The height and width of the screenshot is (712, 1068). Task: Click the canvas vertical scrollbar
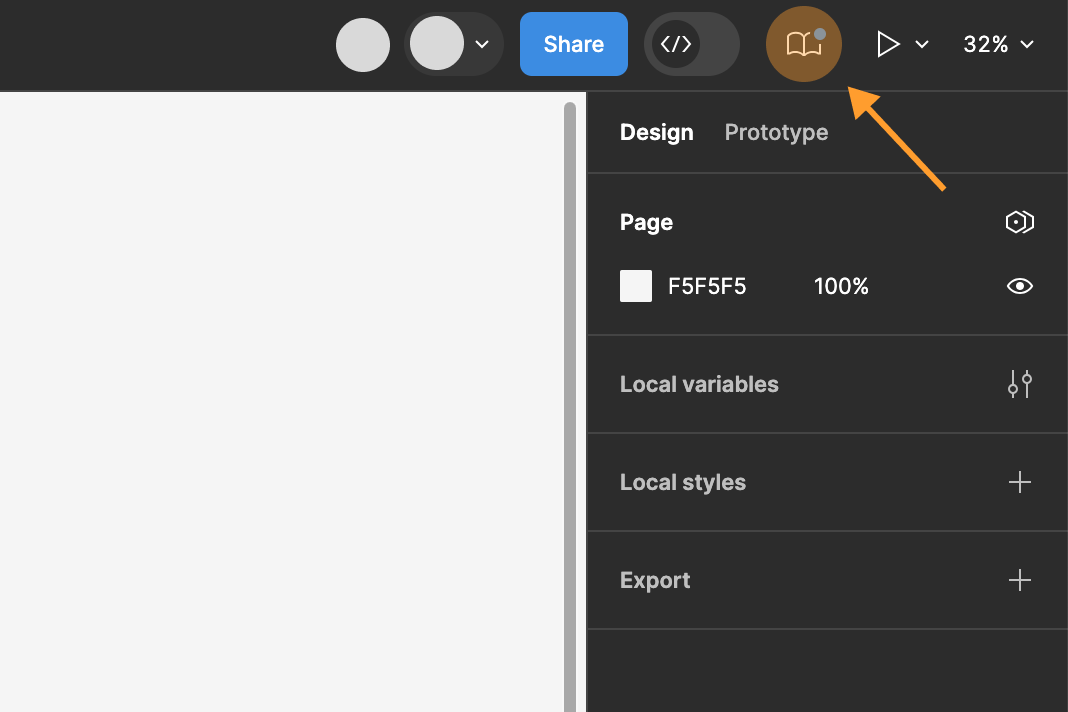point(570,407)
